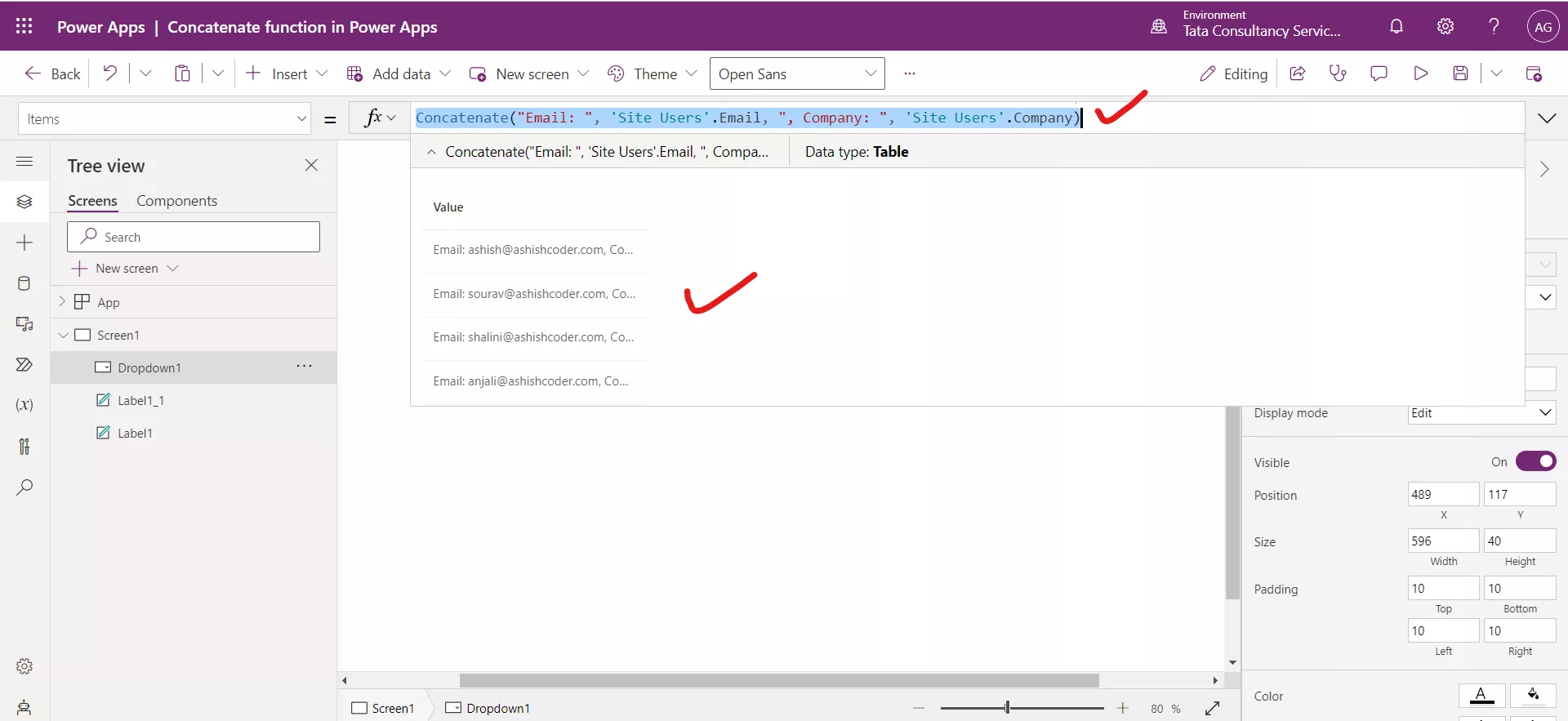
Task: Open the Add data dropdown arrow
Action: (x=445, y=73)
